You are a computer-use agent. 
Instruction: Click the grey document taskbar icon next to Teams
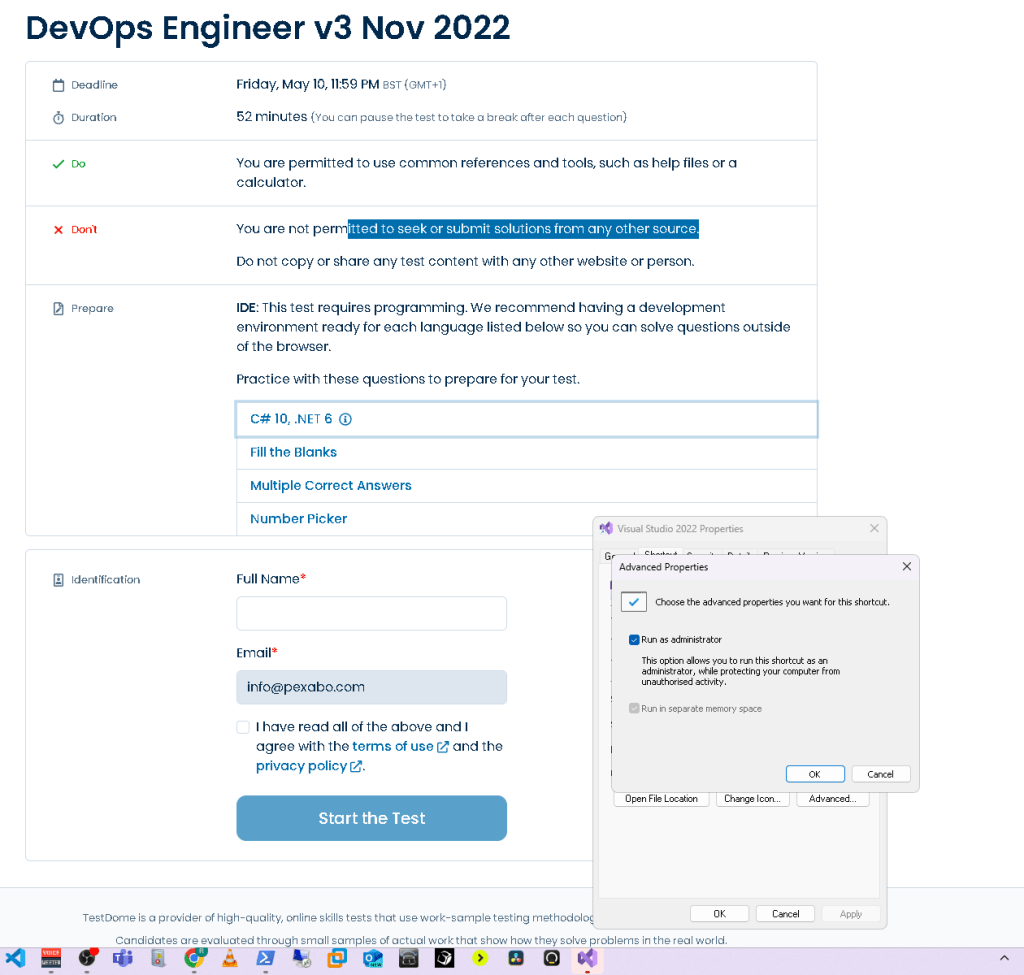coord(158,958)
